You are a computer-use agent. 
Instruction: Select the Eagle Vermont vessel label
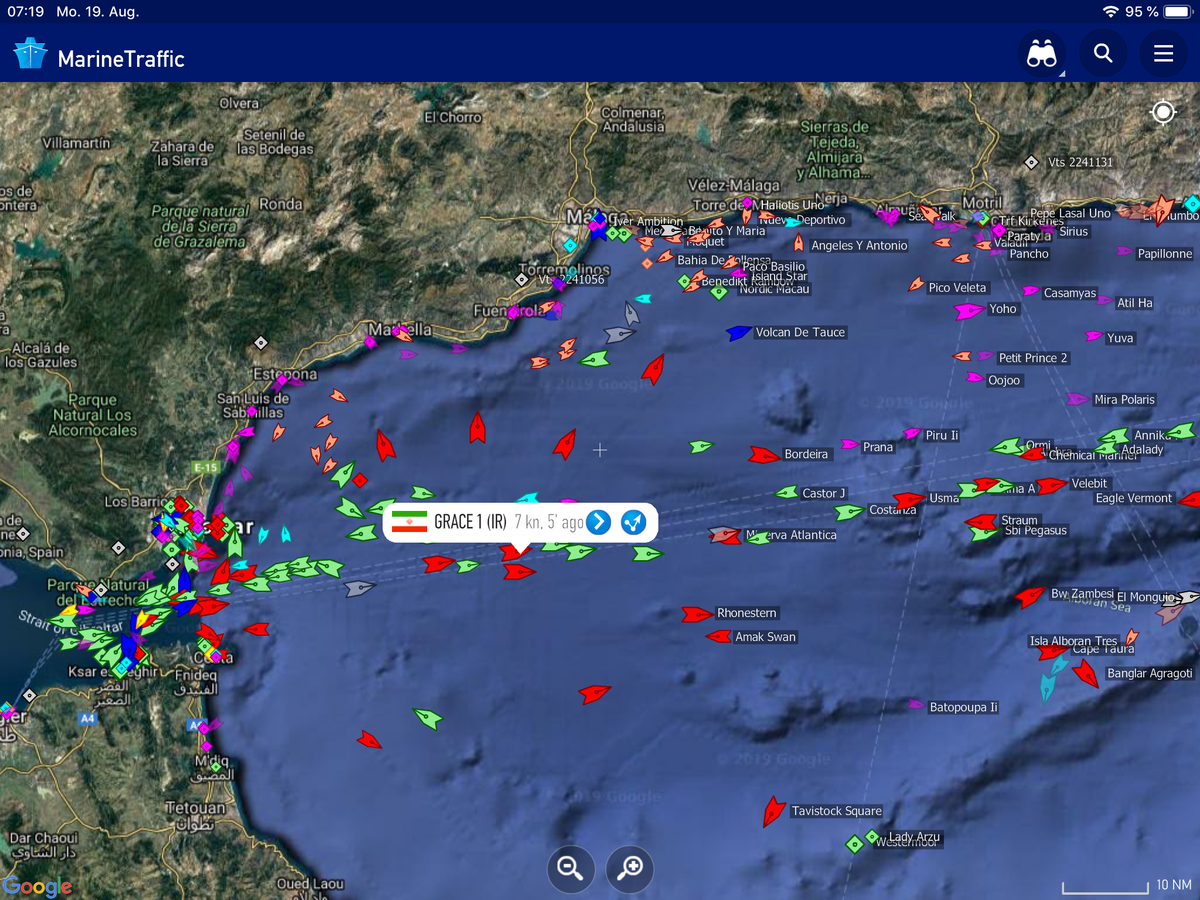pos(1136,498)
